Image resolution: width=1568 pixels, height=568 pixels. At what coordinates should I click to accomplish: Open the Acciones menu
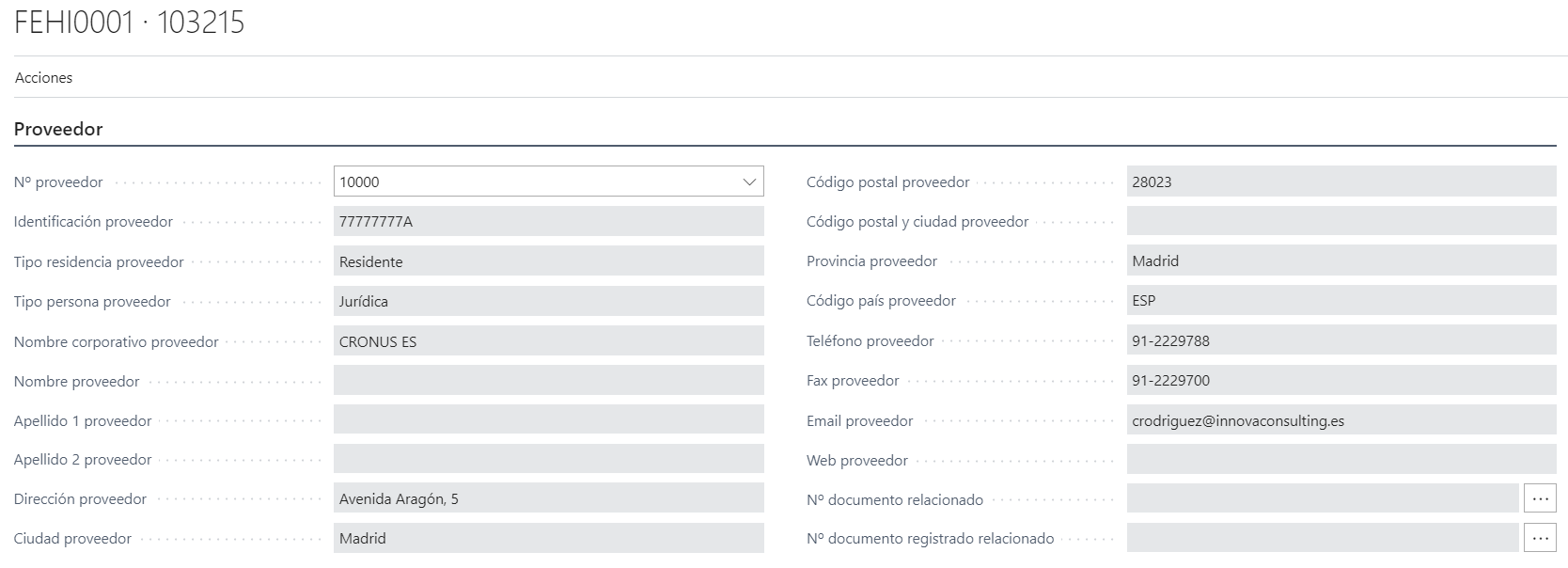point(43,78)
